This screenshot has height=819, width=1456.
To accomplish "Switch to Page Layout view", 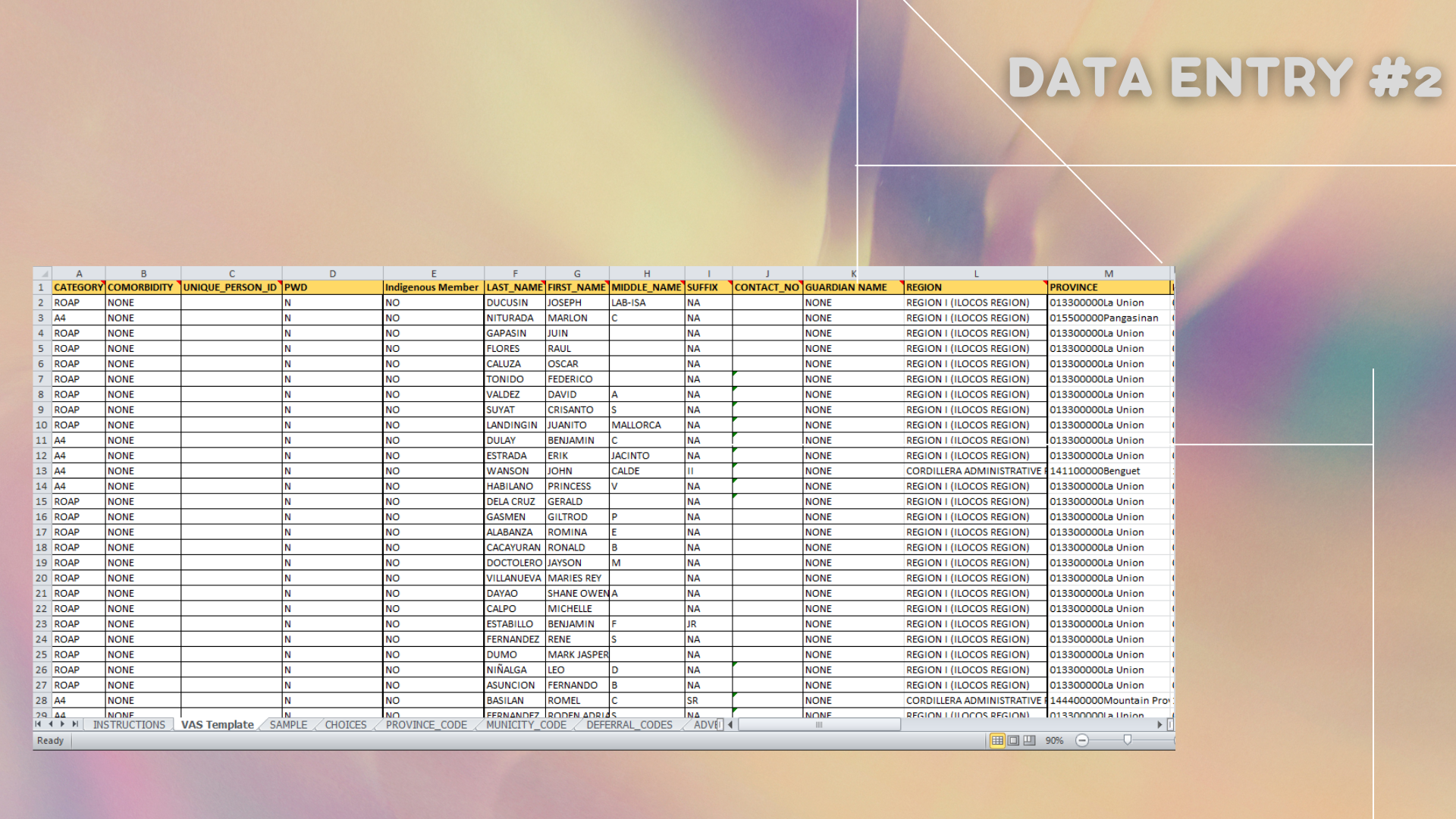I will coord(1013,740).
